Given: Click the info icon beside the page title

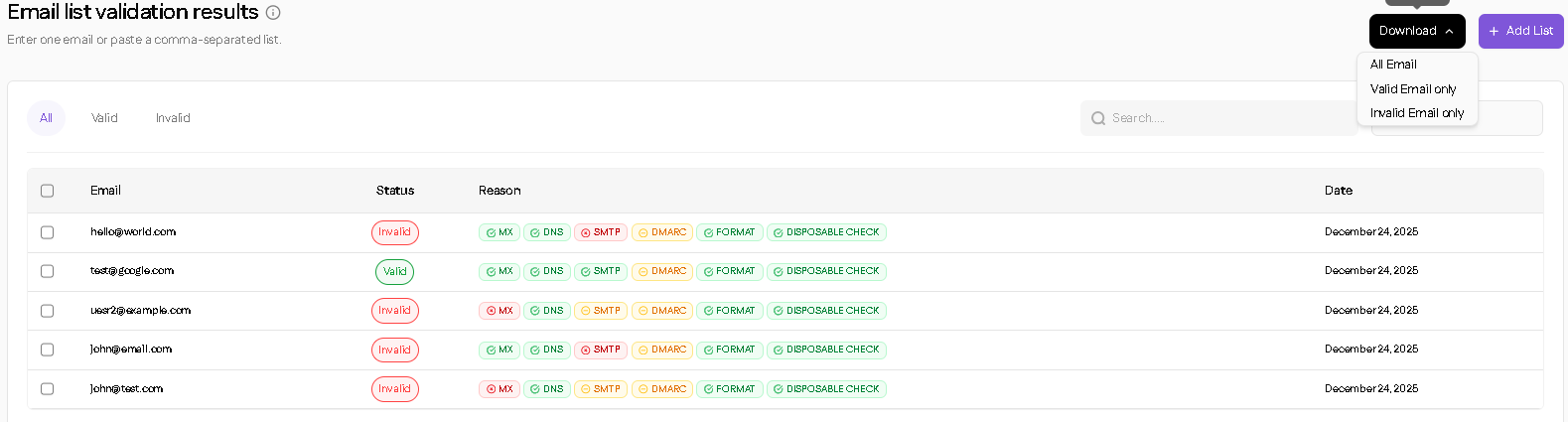Looking at the screenshot, I should tap(273, 13).
